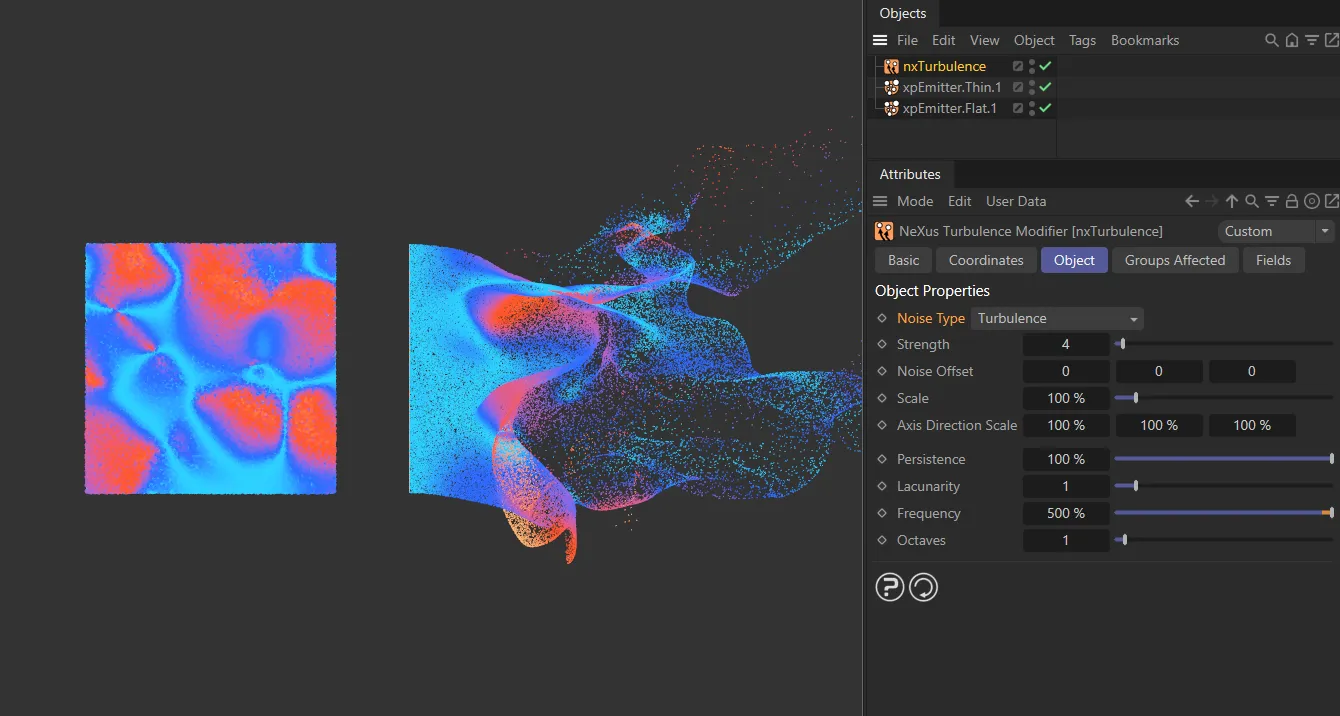The width and height of the screenshot is (1340, 716).
Task: Click the reset icon below Object Properties
Action: pyautogui.click(x=923, y=587)
